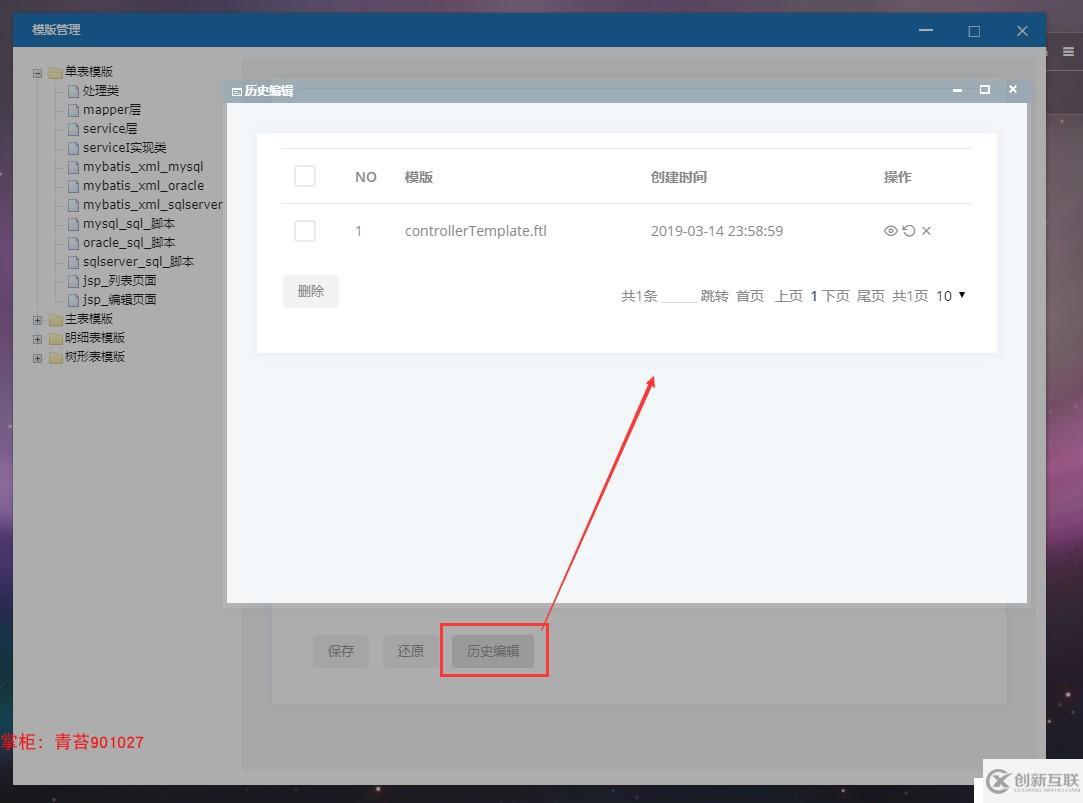Click the 2019-03-14 23:58:59 creation time
This screenshot has width=1083, height=803.
pos(716,231)
